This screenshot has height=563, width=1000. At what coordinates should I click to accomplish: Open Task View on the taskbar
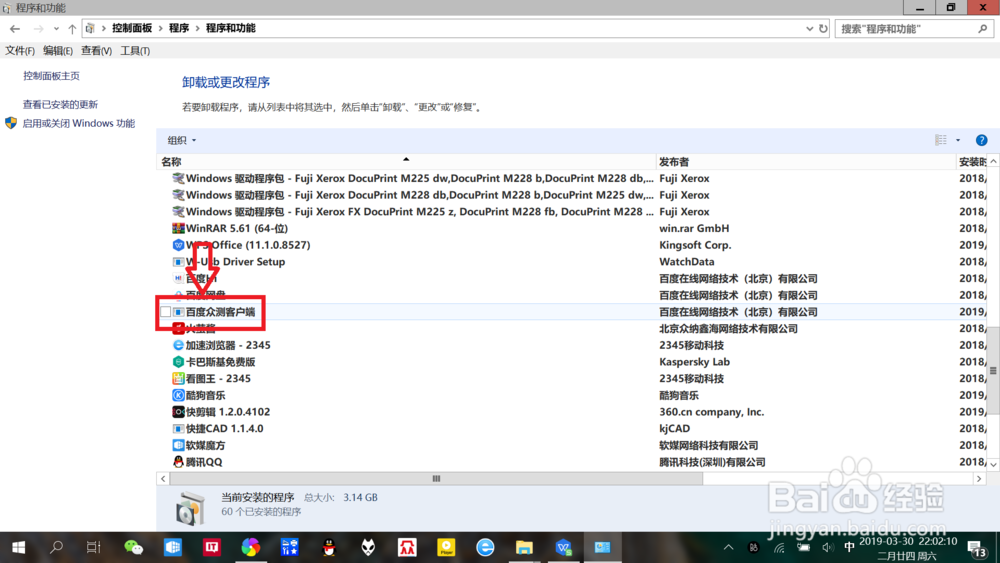[94, 547]
